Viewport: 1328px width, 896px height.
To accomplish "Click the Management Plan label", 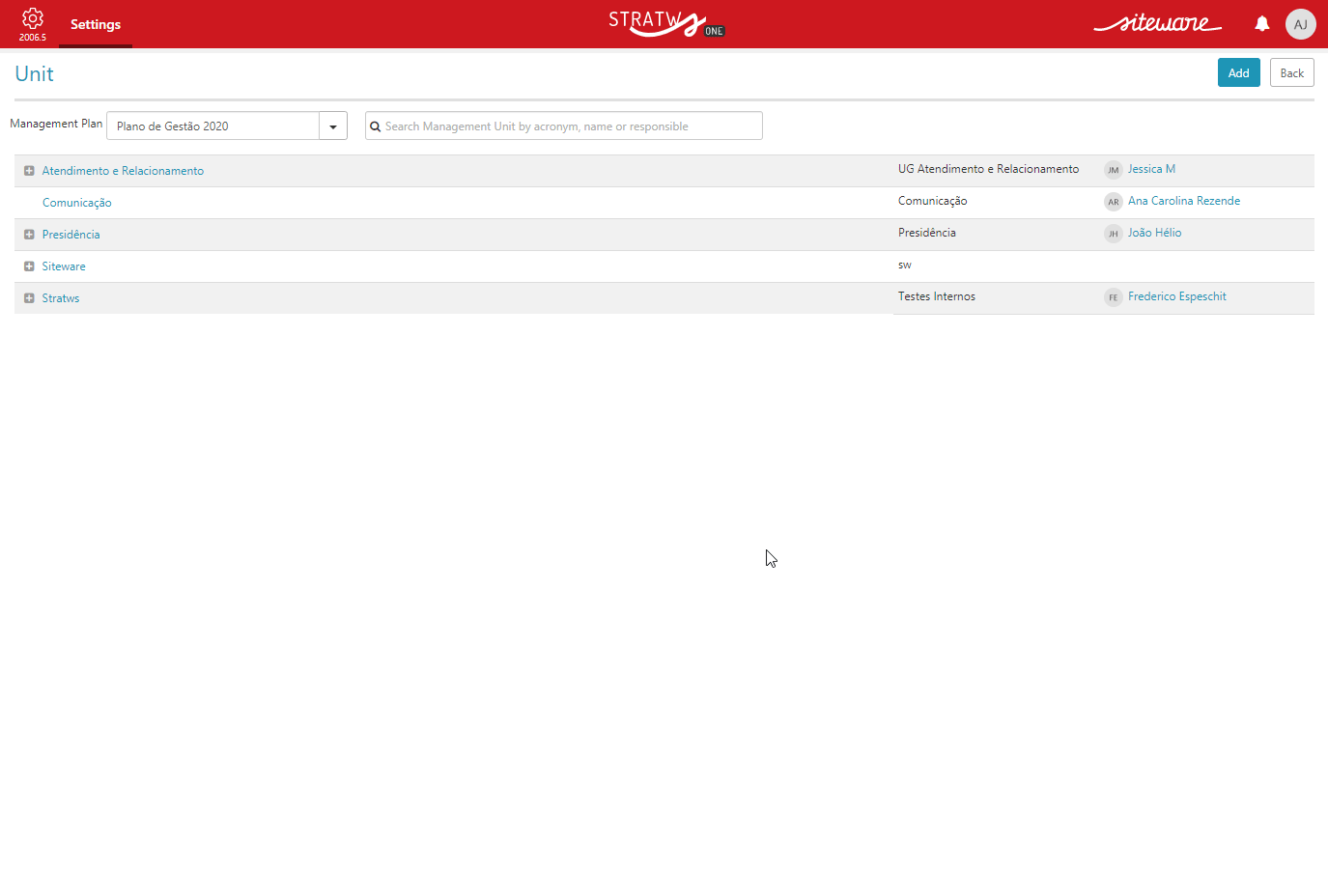I will (56, 124).
